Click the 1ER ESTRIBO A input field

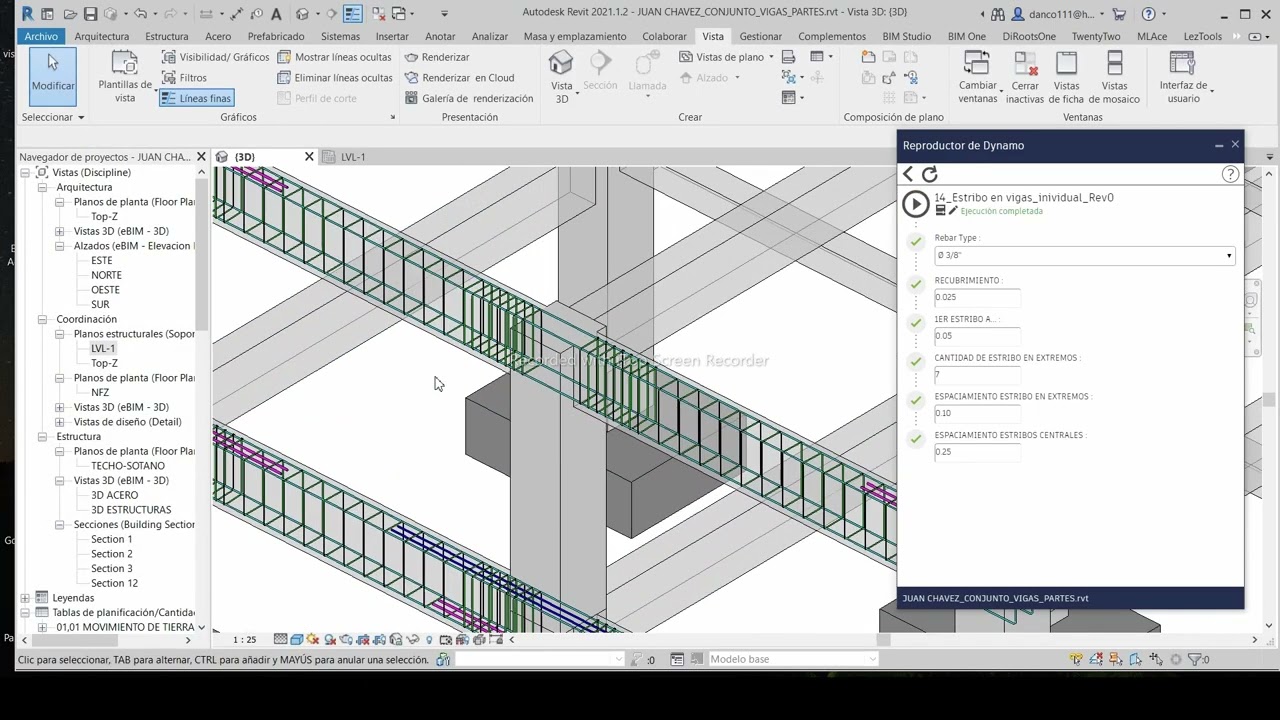pyautogui.click(x=977, y=336)
